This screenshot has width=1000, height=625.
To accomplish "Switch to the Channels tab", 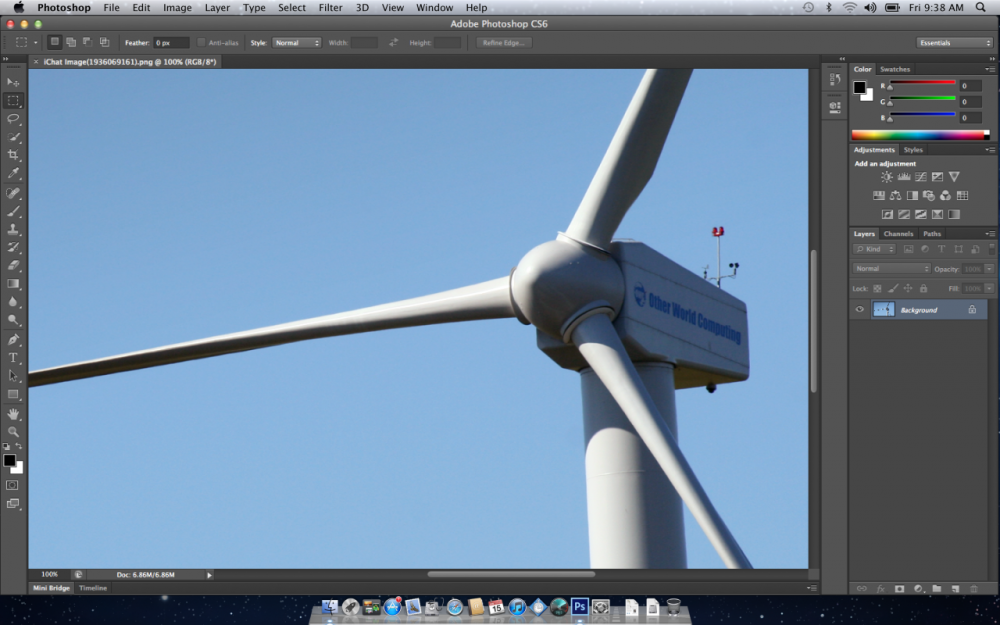I will click(x=898, y=233).
